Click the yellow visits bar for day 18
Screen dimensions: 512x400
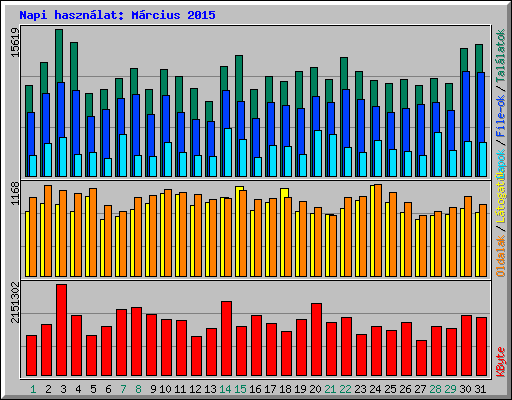284,232
